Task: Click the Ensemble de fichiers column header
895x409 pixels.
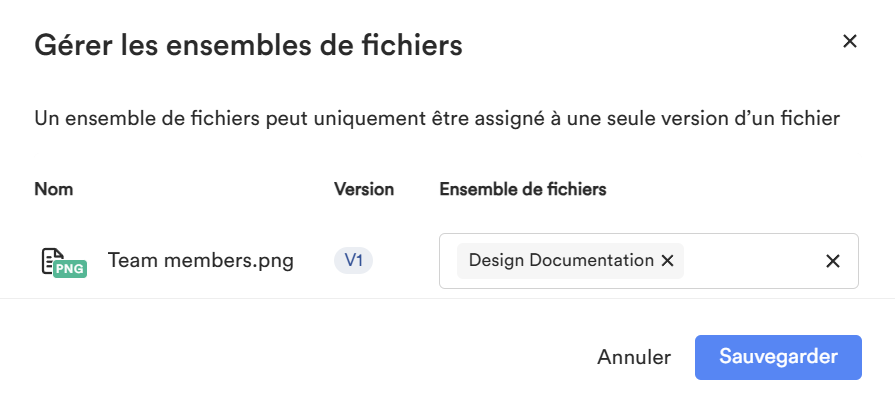Action: (522, 189)
